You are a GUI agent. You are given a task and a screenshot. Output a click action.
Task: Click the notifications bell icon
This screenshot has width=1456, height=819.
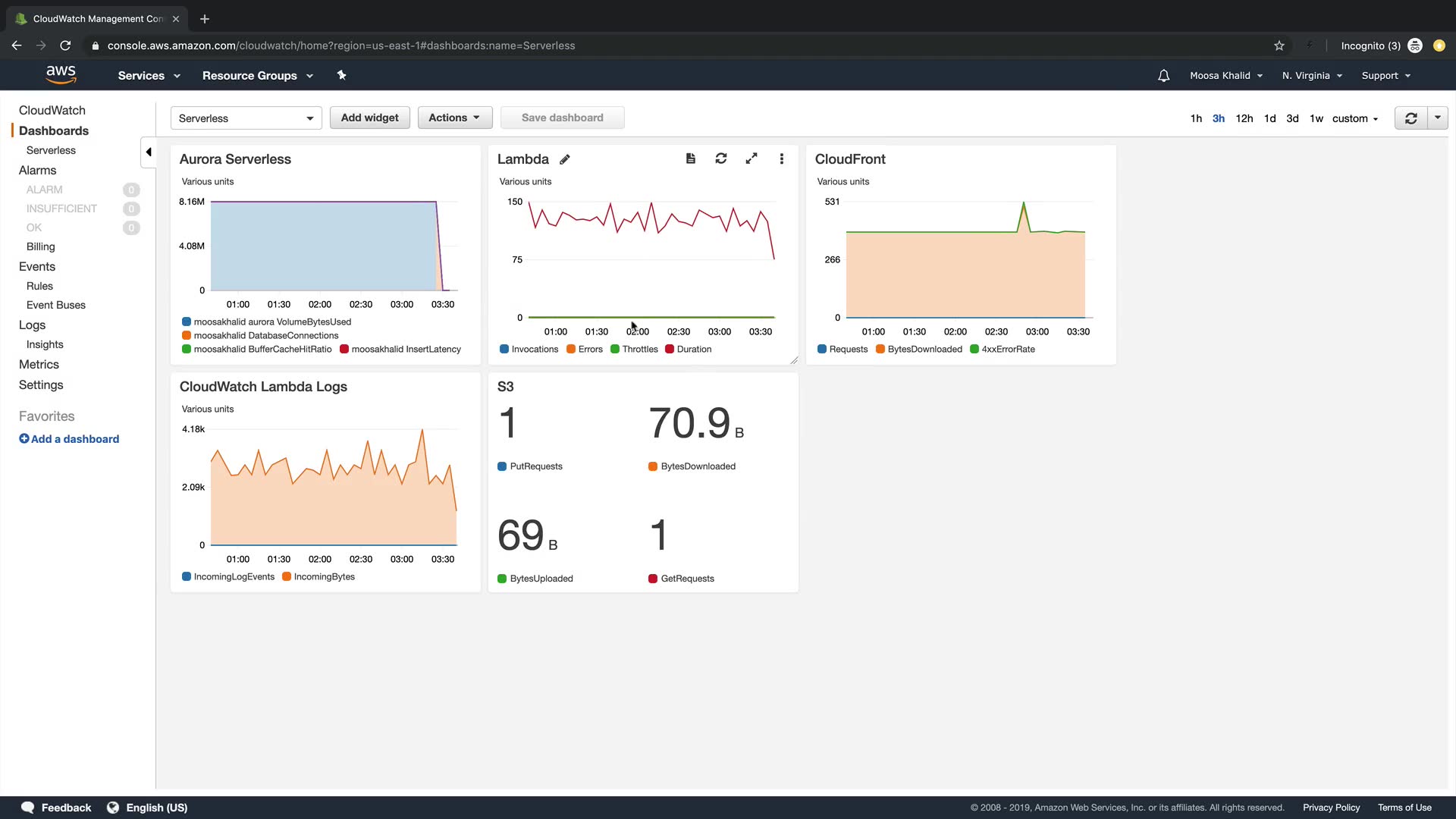pos(1163,76)
